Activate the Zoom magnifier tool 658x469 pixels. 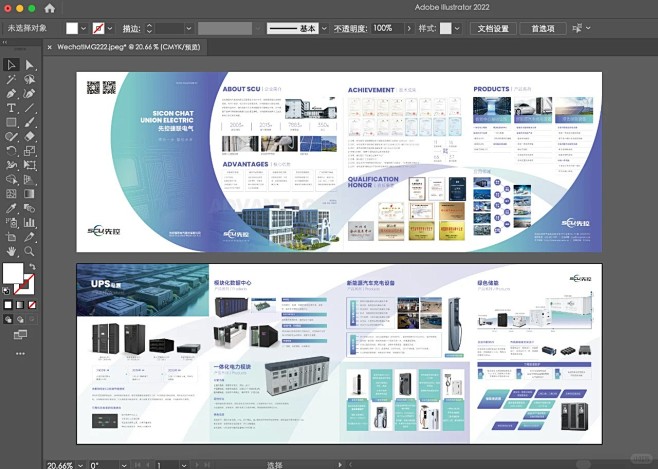tap(29, 252)
